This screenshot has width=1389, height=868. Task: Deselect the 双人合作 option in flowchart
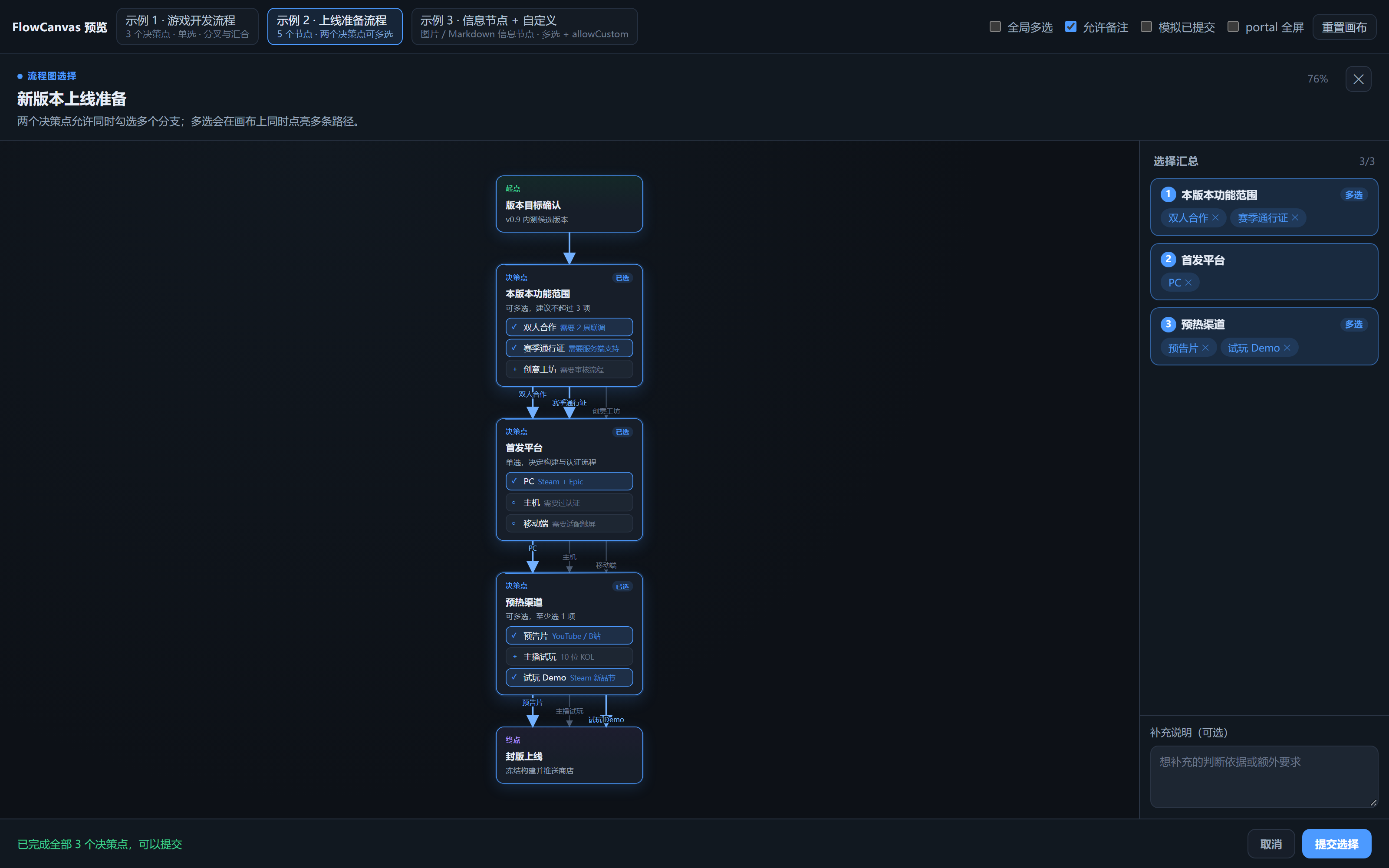[569, 327]
